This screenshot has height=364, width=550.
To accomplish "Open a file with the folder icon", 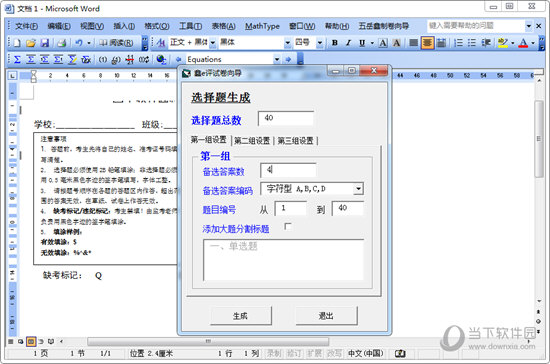I will [x=31, y=43].
